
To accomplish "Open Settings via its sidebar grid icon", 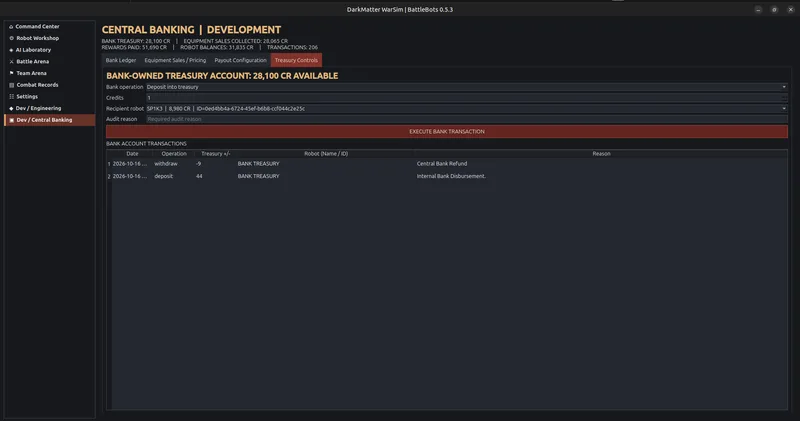I will [11, 96].
